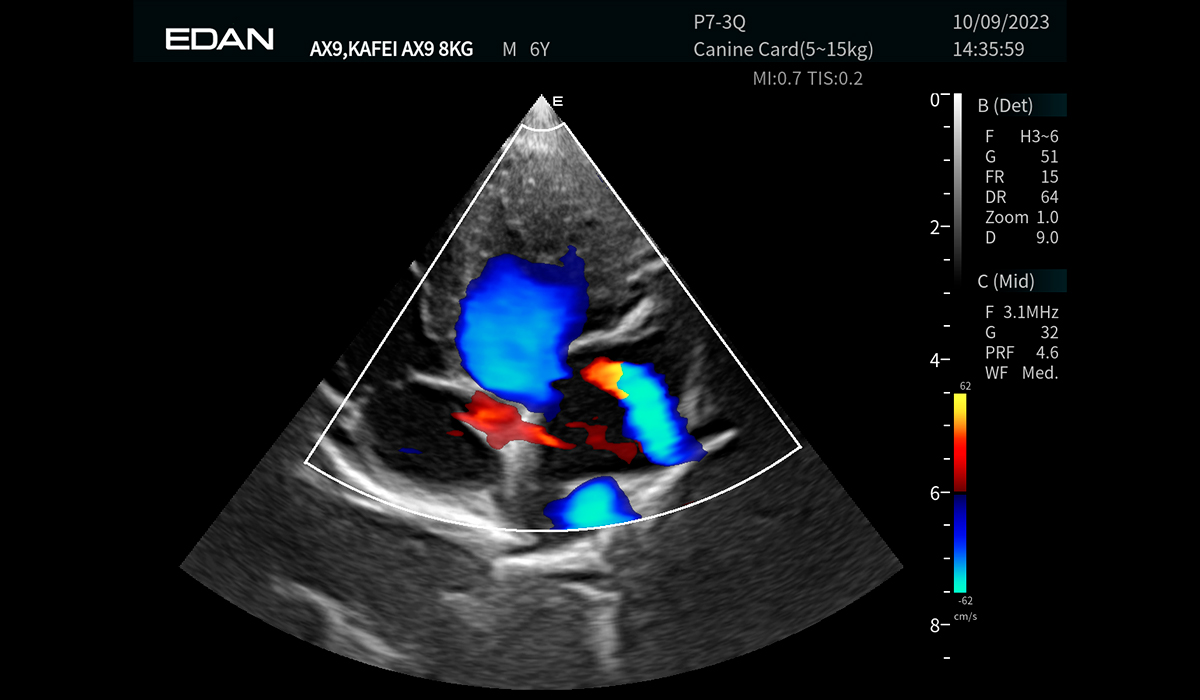
Task: Click the red flow jet in the heart
Action: pyautogui.click(x=510, y=420)
